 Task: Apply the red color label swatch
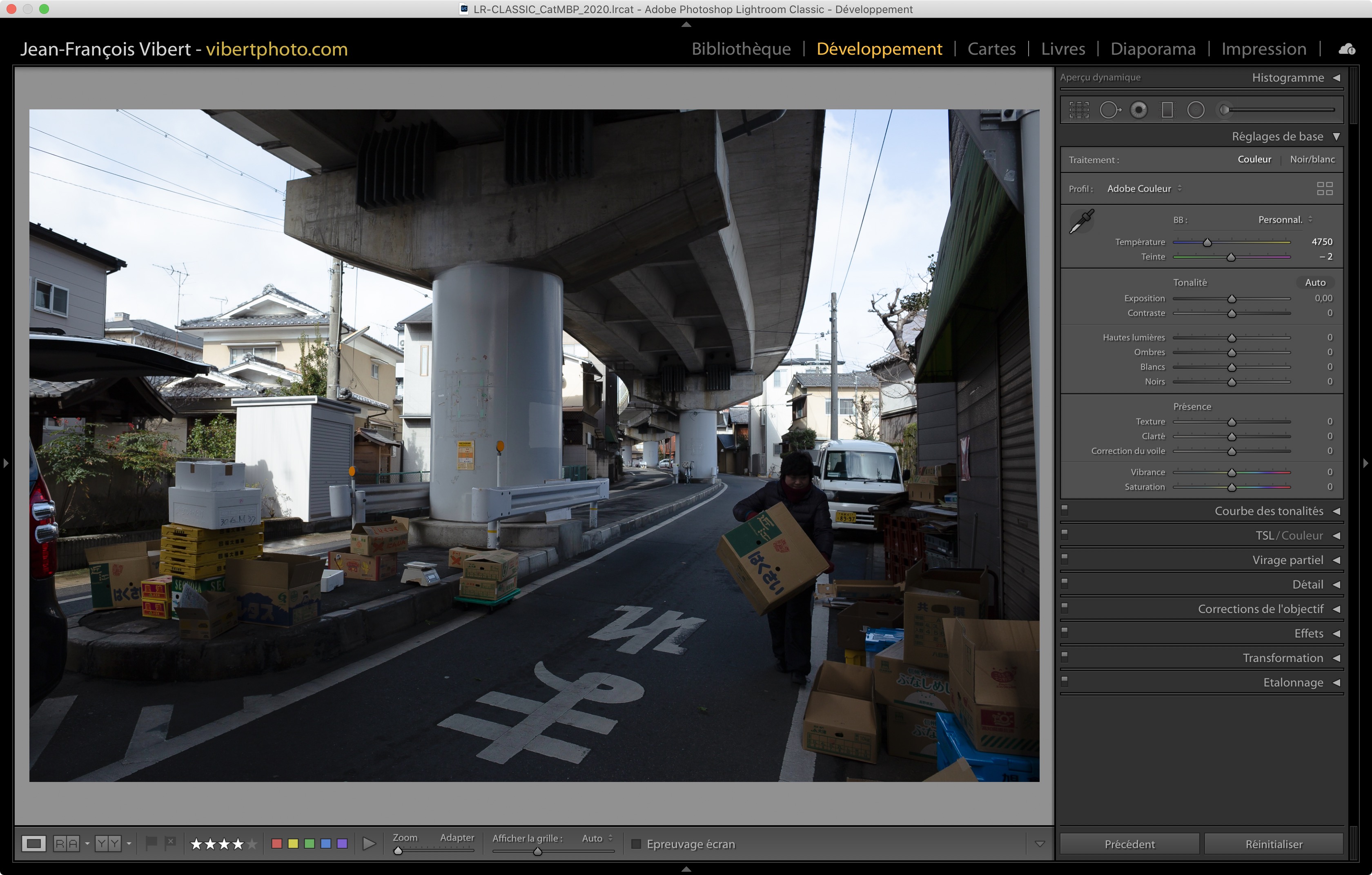pos(277,844)
